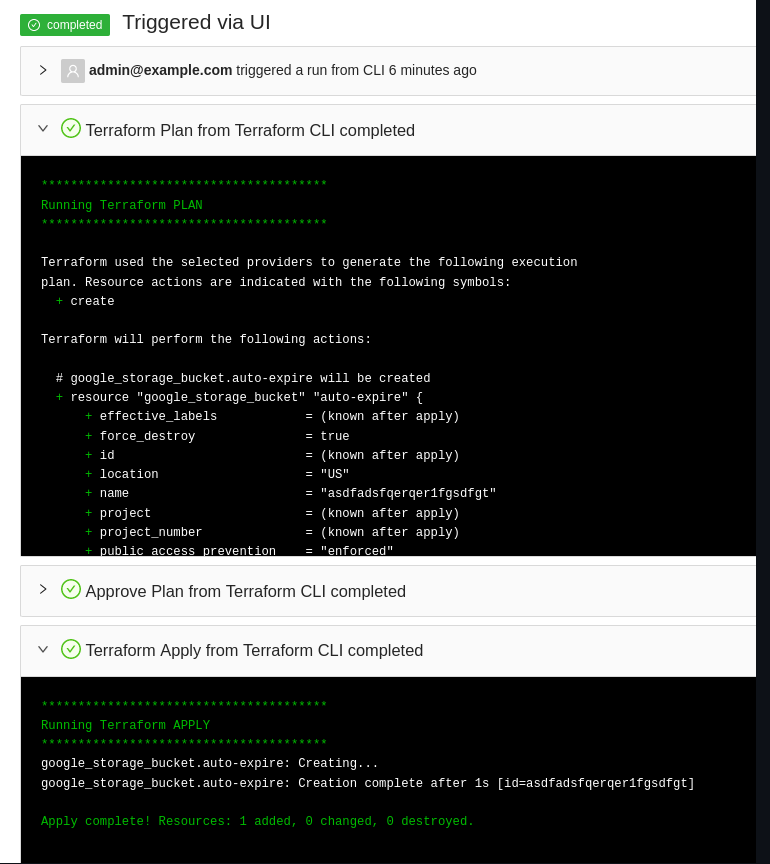Click the '6 minutes ago' trigger text
This screenshot has width=770, height=864.
coord(432,70)
